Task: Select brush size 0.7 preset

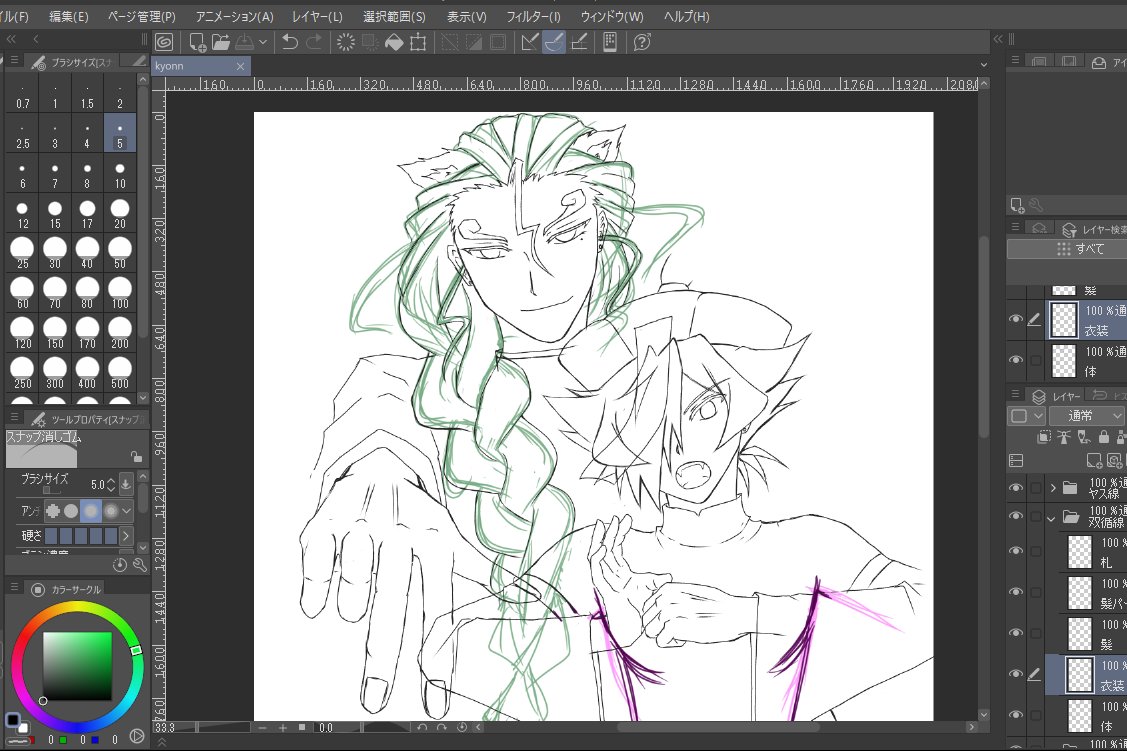Action: click(x=23, y=95)
